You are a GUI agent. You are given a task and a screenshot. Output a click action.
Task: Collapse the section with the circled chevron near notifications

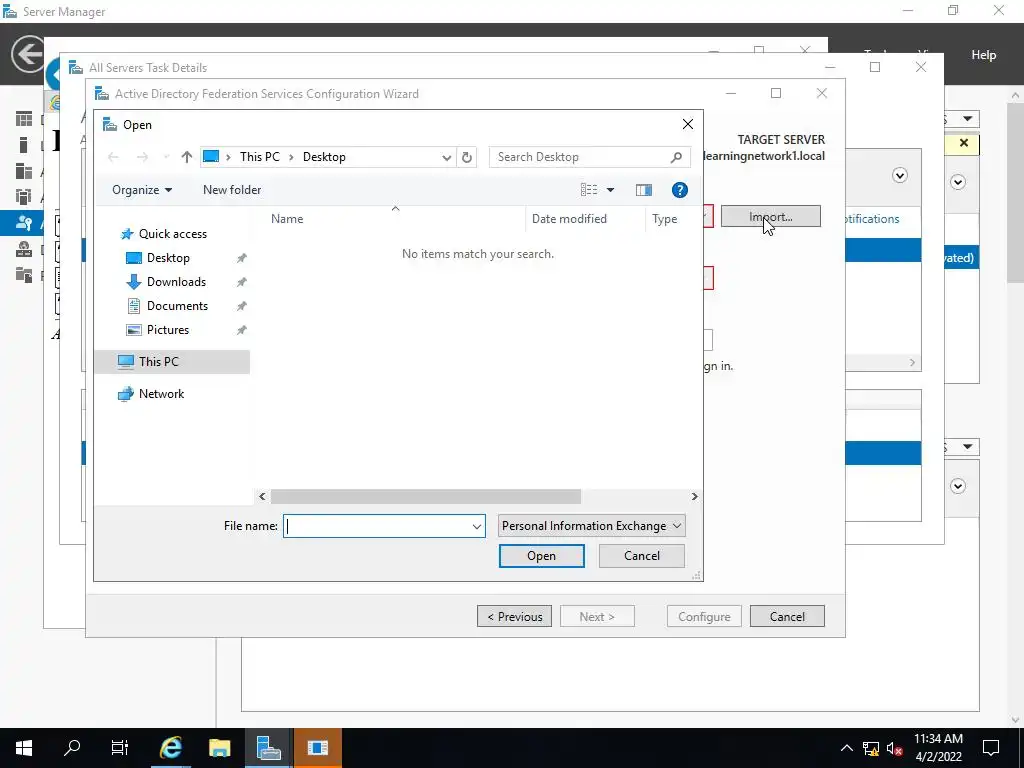[899, 175]
